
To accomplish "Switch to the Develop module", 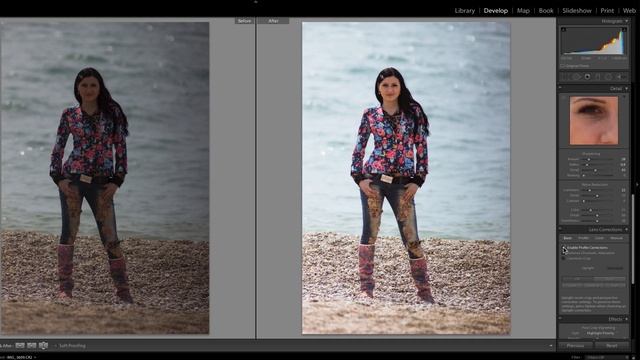I will click(x=496, y=11).
